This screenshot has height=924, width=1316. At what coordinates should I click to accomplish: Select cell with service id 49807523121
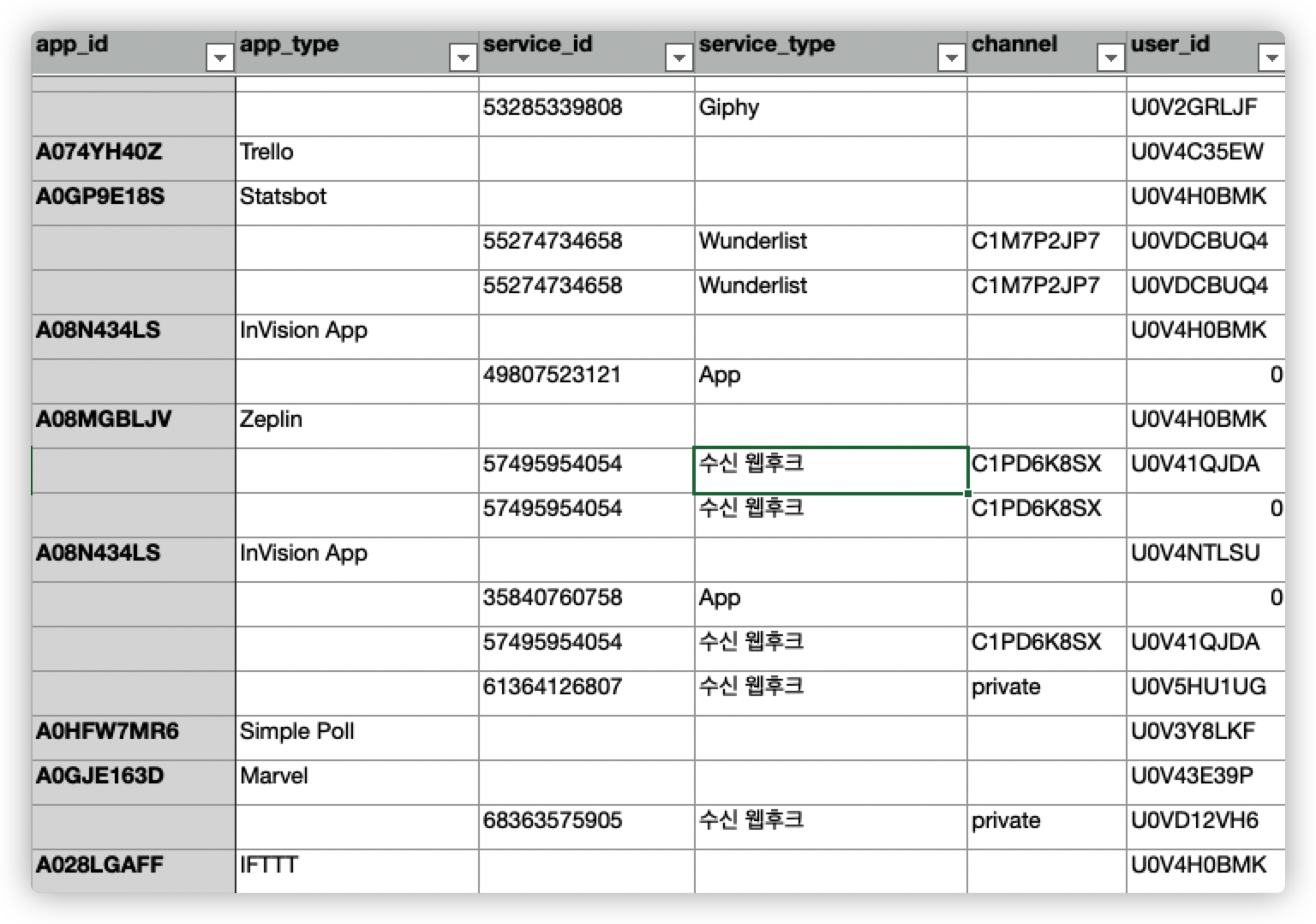click(x=586, y=381)
